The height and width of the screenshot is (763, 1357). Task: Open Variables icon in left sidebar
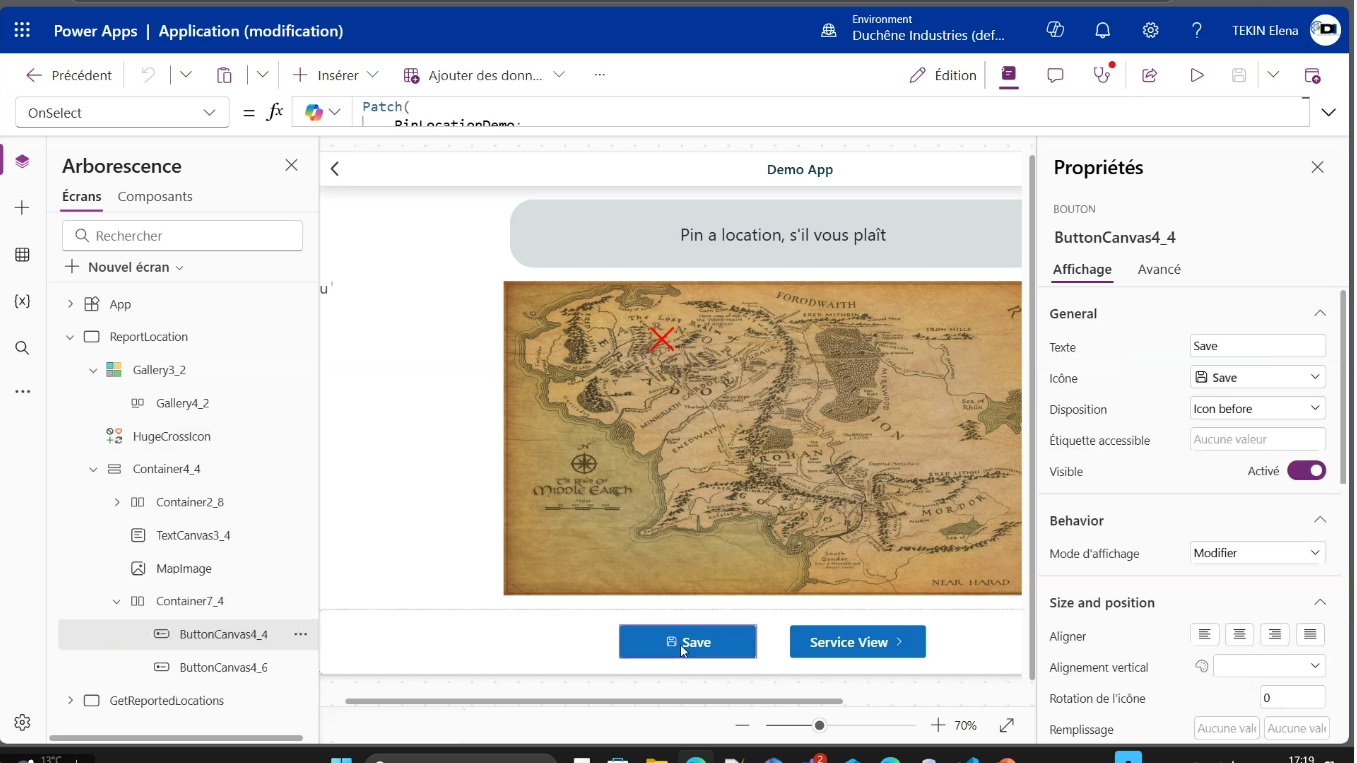pos(22,301)
